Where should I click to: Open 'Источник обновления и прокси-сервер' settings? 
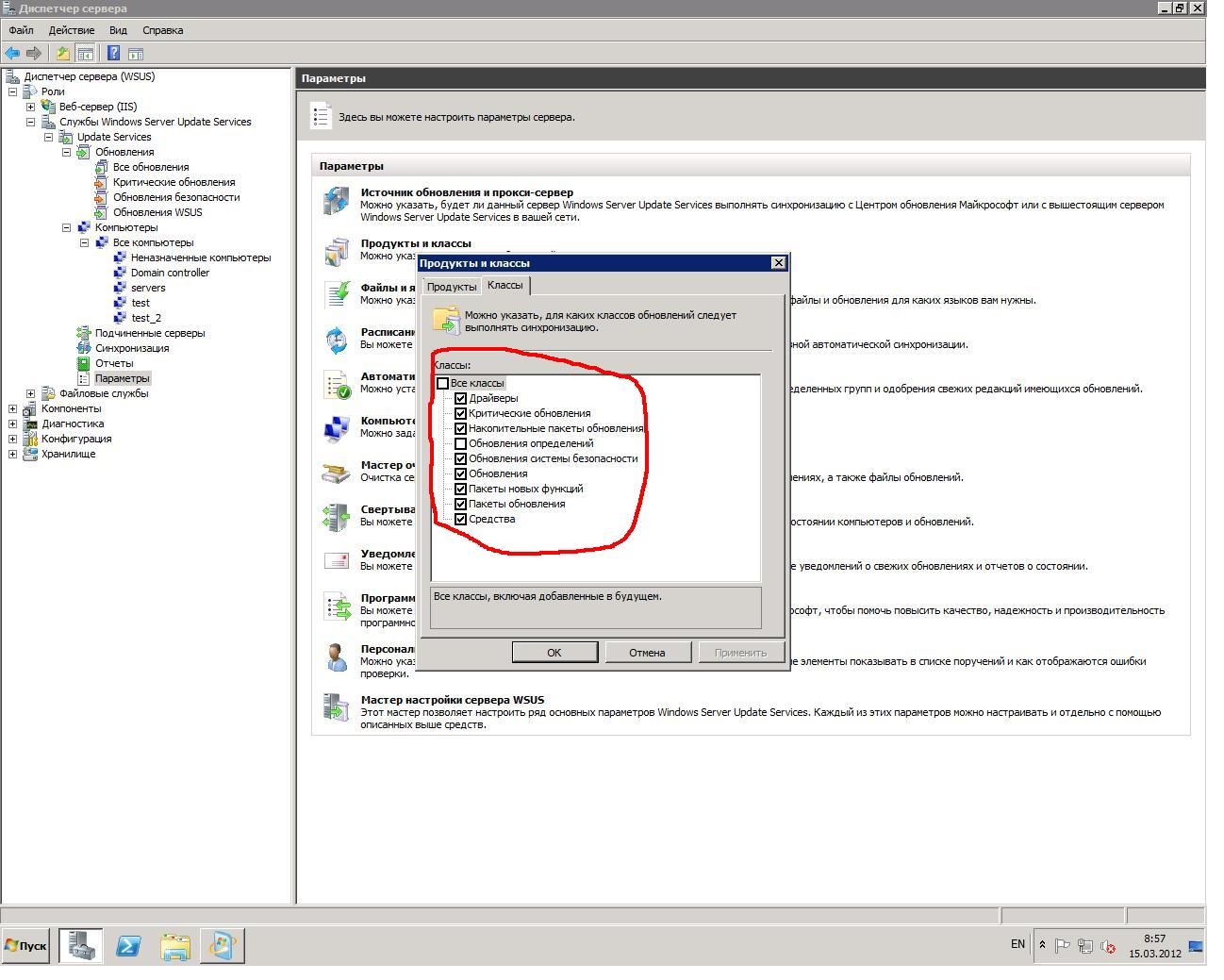pos(467,192)
